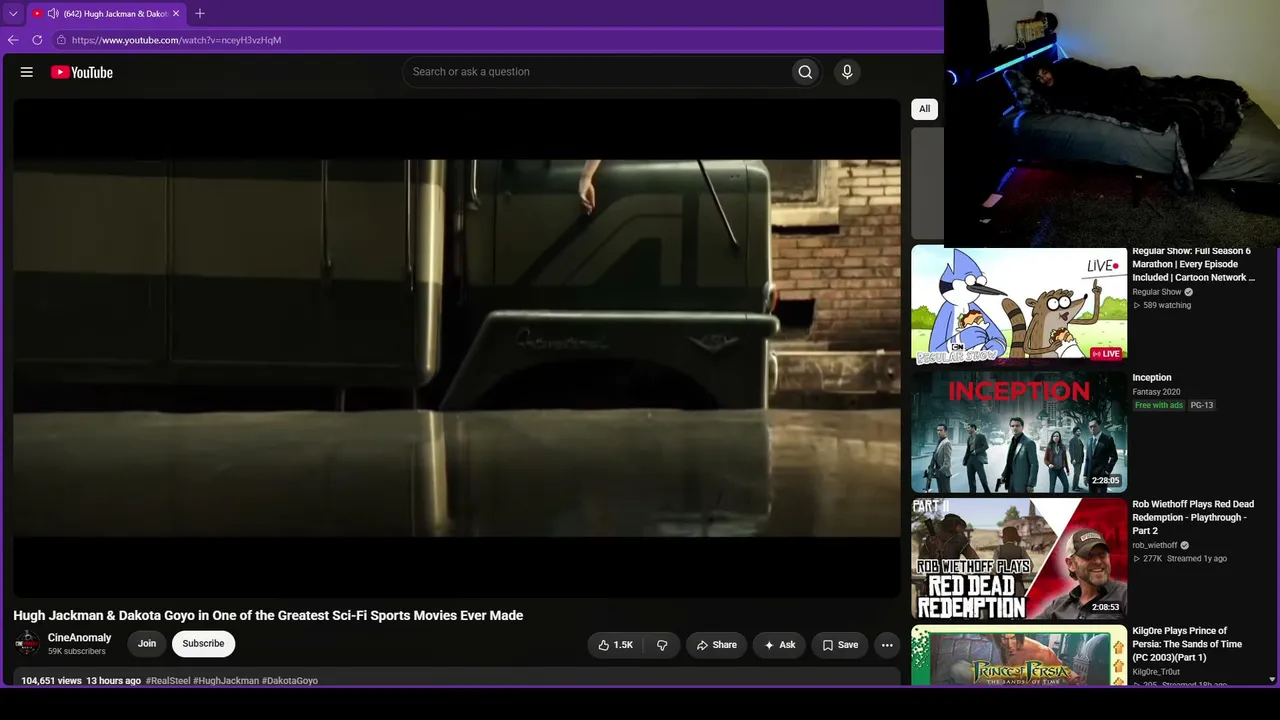1280x720 pixels.
Task: Open the CineAnomaly channel name link
Action: click(80, 638)
